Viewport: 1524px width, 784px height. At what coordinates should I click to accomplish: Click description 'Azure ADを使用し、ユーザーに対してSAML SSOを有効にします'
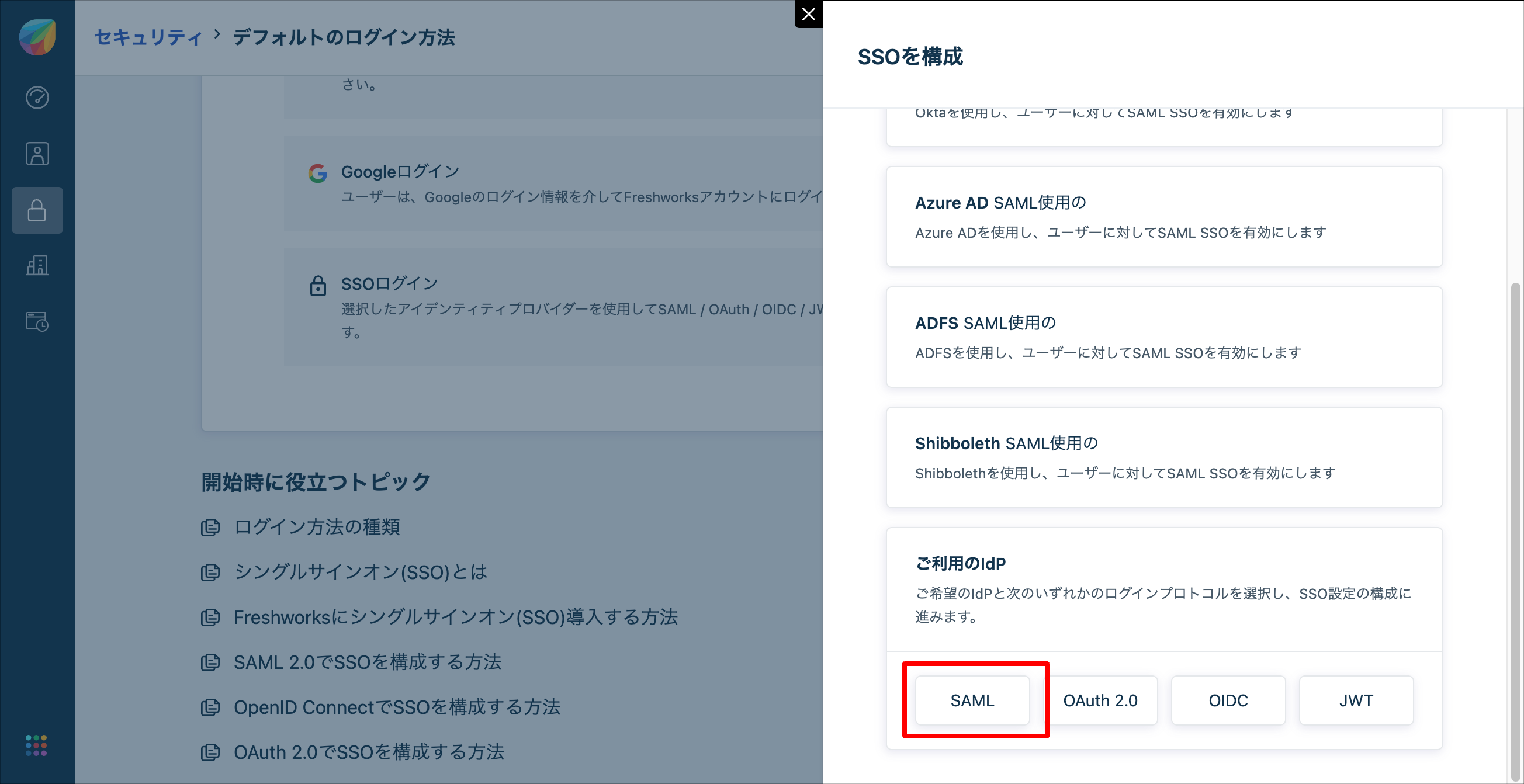tap(1121, 233)
